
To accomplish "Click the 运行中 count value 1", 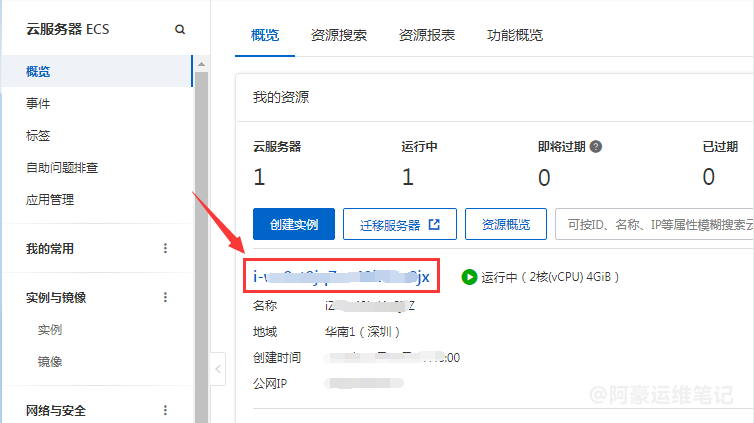I will (x=408, y=177).
